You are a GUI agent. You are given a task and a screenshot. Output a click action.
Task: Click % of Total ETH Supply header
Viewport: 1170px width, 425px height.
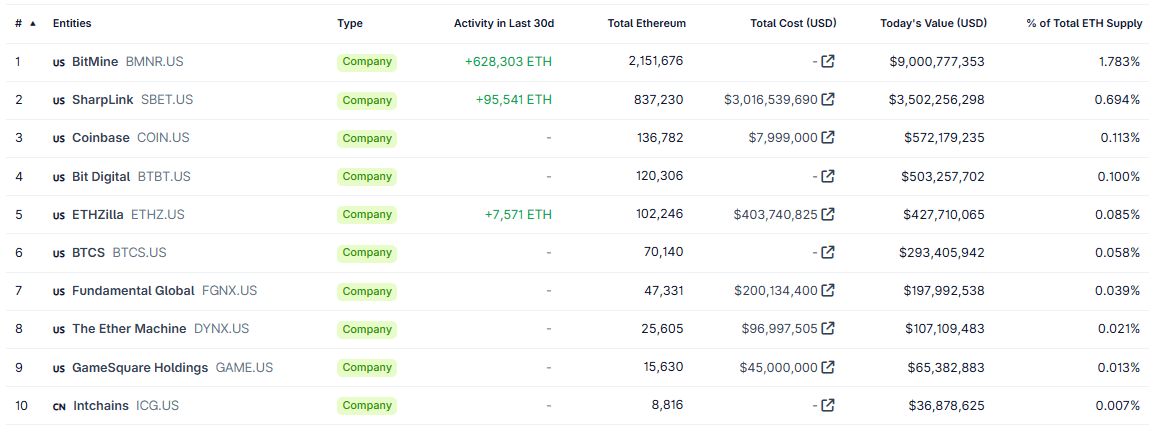tap(1084, 23)
